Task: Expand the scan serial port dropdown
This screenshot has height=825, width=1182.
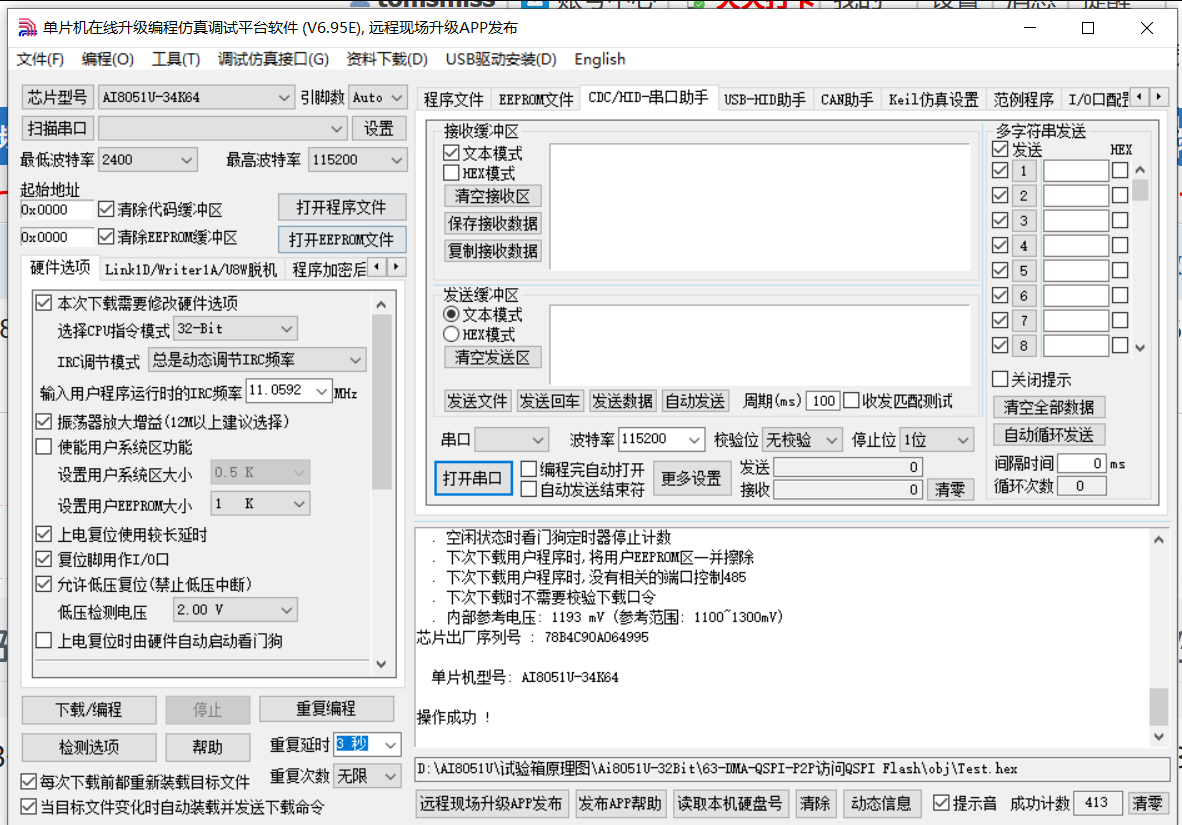Action: point(337,129)
